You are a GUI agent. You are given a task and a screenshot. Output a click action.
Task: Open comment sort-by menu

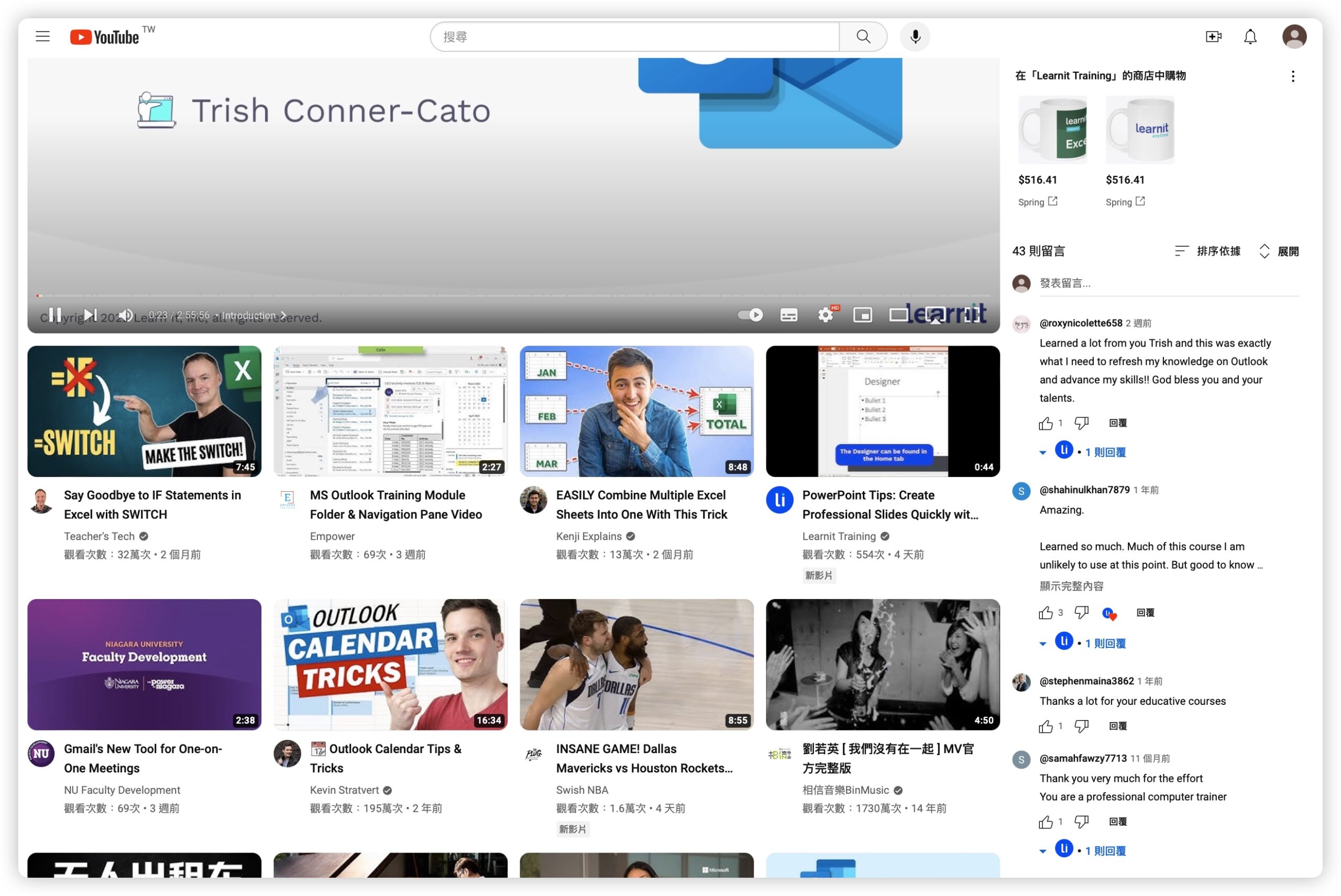pyautogui.click(x=1207, y=251)
